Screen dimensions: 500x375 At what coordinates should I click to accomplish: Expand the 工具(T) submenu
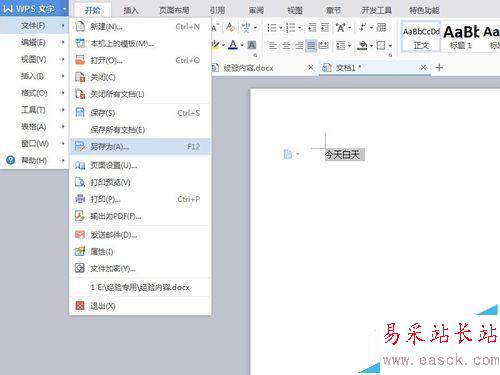tap(34, 110)
